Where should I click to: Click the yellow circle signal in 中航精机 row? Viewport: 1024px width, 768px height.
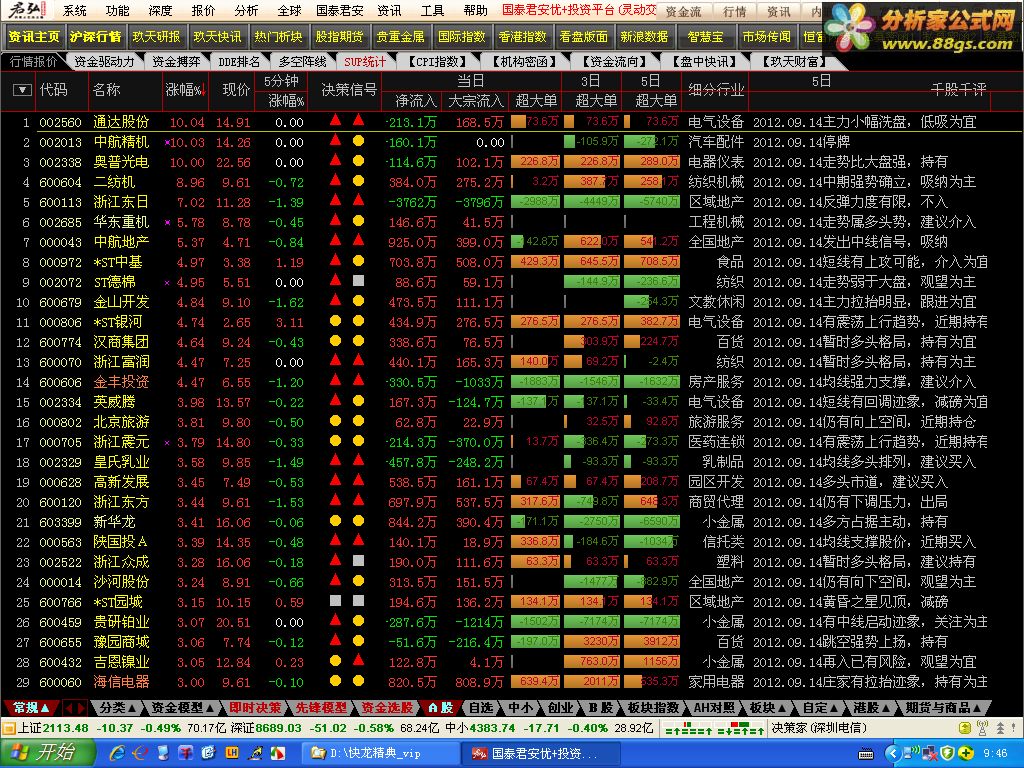point(358,140)
